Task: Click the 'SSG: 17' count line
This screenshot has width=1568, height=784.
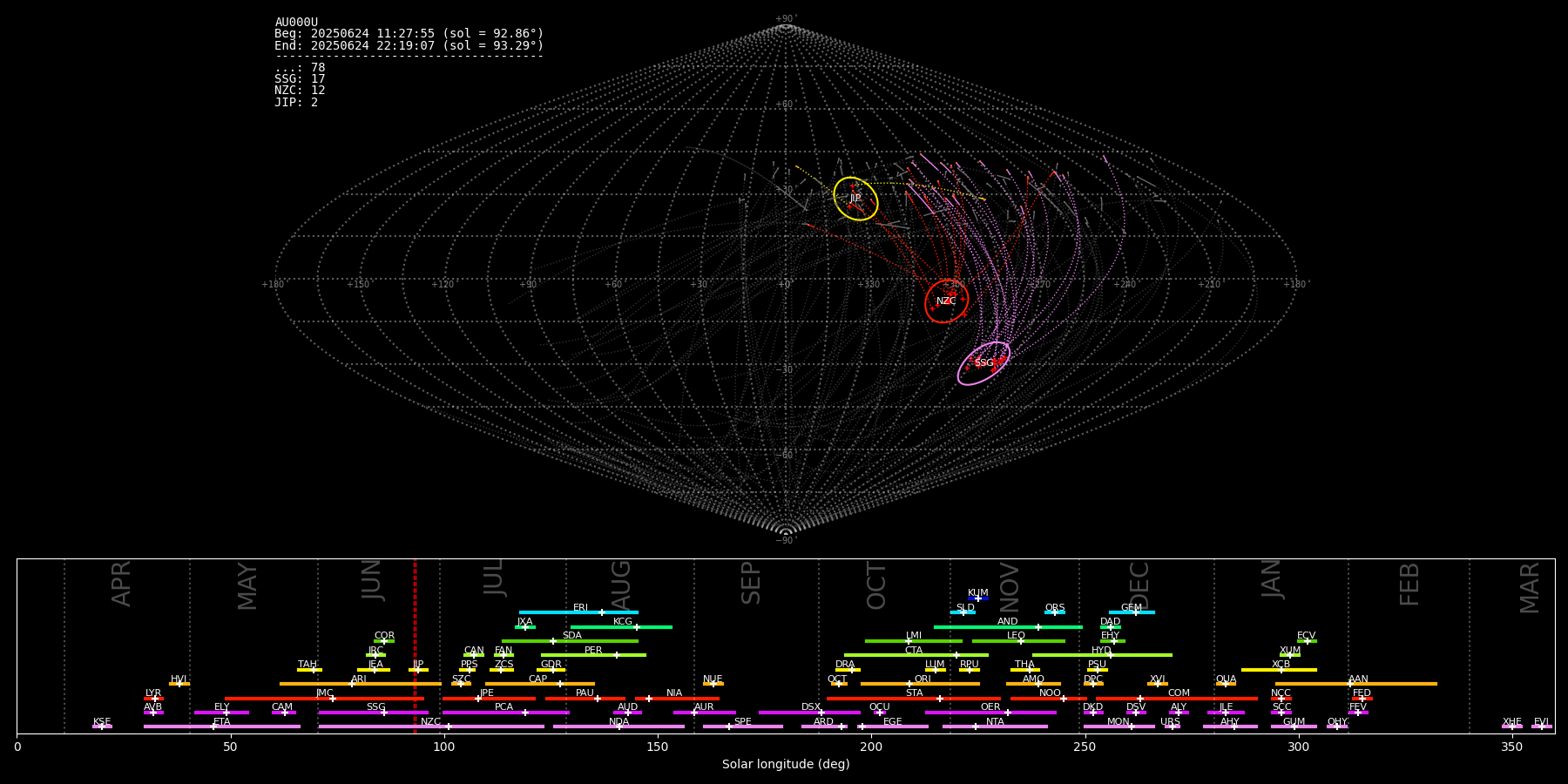Action: [x=300, y=79]
